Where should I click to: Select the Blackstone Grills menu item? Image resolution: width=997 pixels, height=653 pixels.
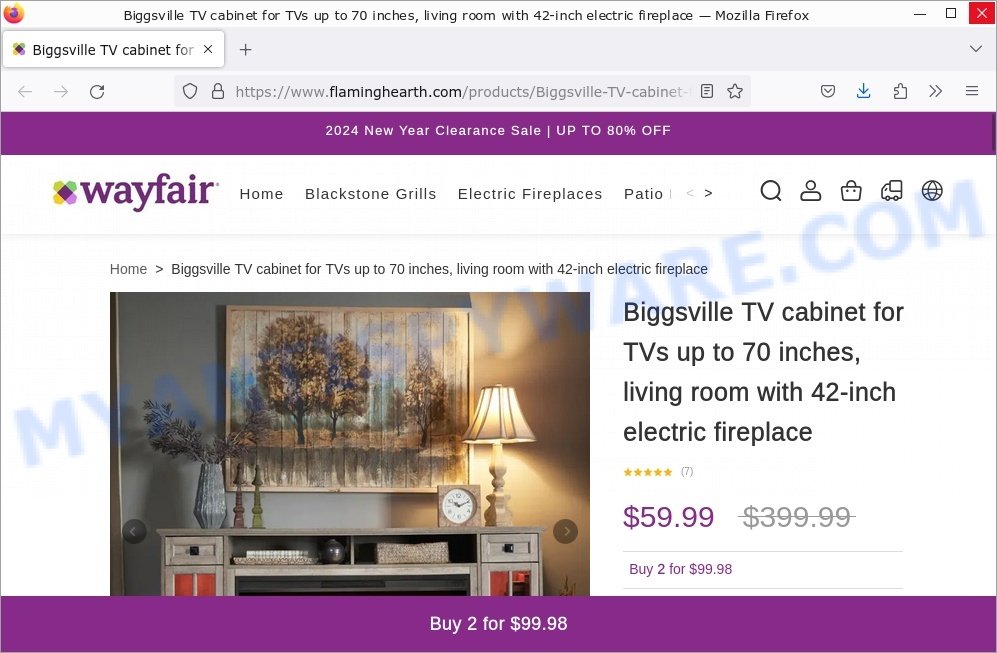click(x=371, y=194)
